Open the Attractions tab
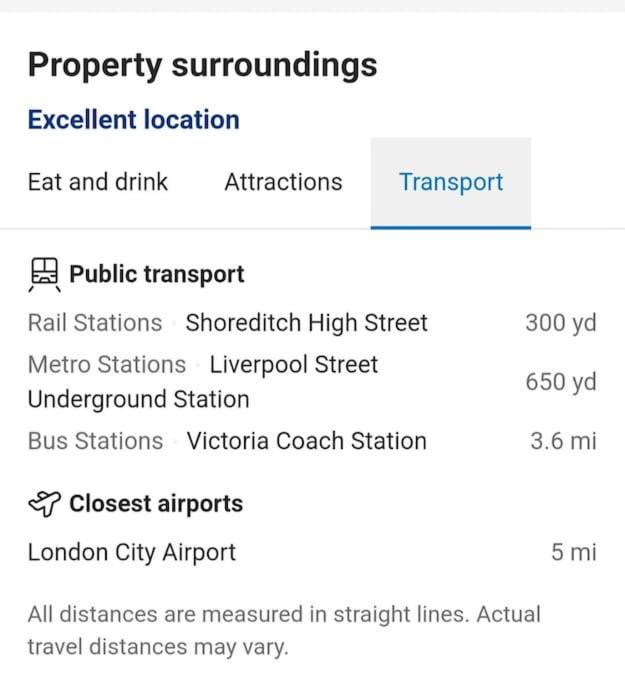 coord(284,182)
